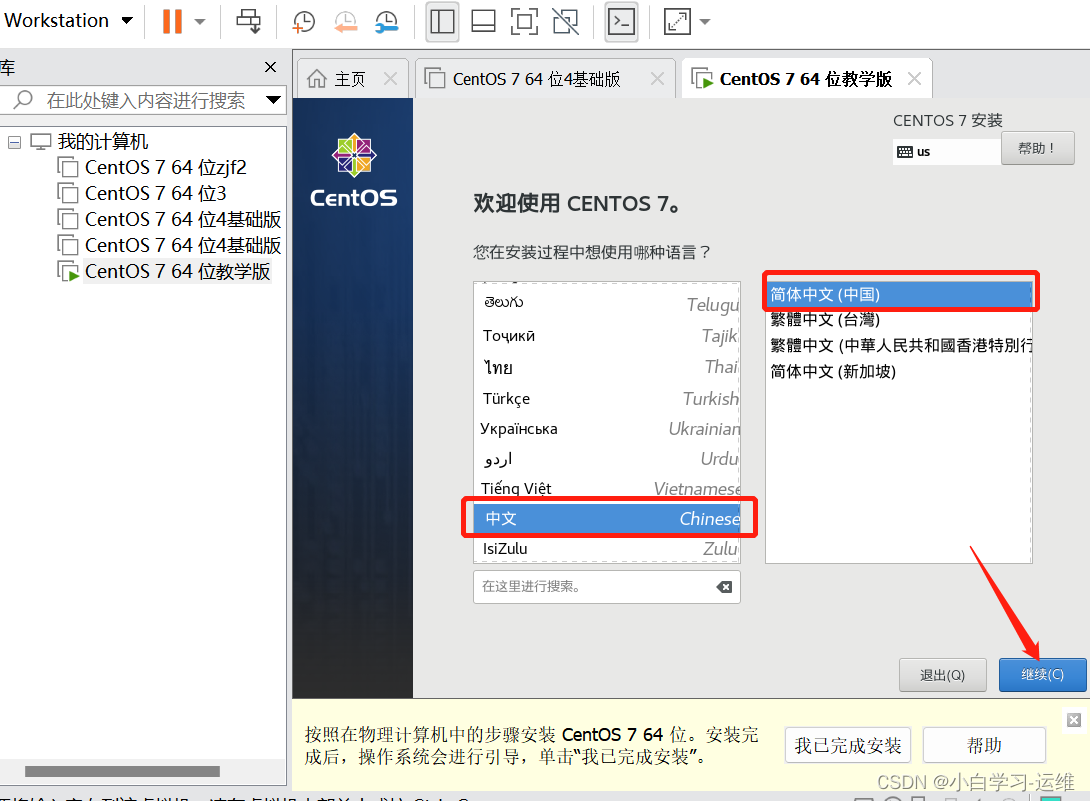The image size is (1090, 801).
Task: Choose 简体中文 (新加坡) locale
Action: (900, 371)
